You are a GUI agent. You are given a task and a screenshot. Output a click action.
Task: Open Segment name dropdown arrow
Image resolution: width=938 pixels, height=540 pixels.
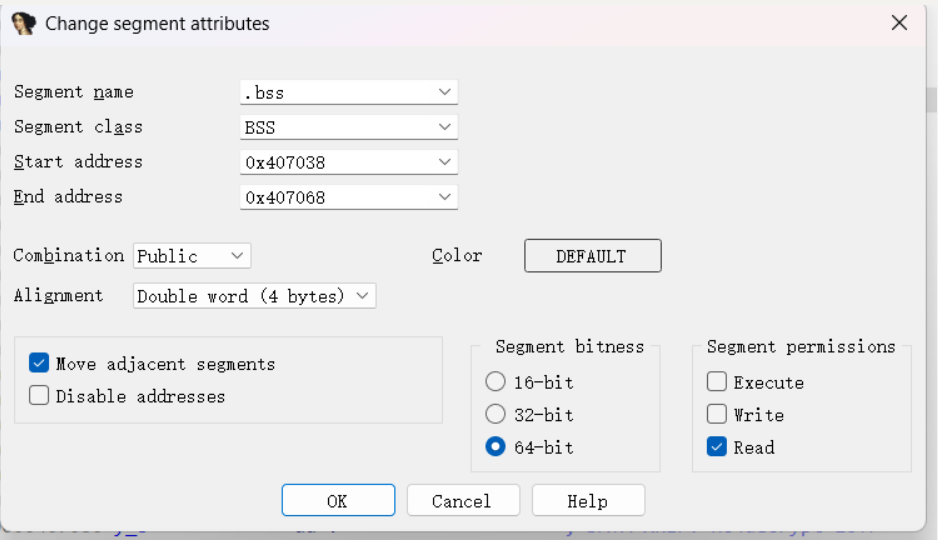(444, 92)
